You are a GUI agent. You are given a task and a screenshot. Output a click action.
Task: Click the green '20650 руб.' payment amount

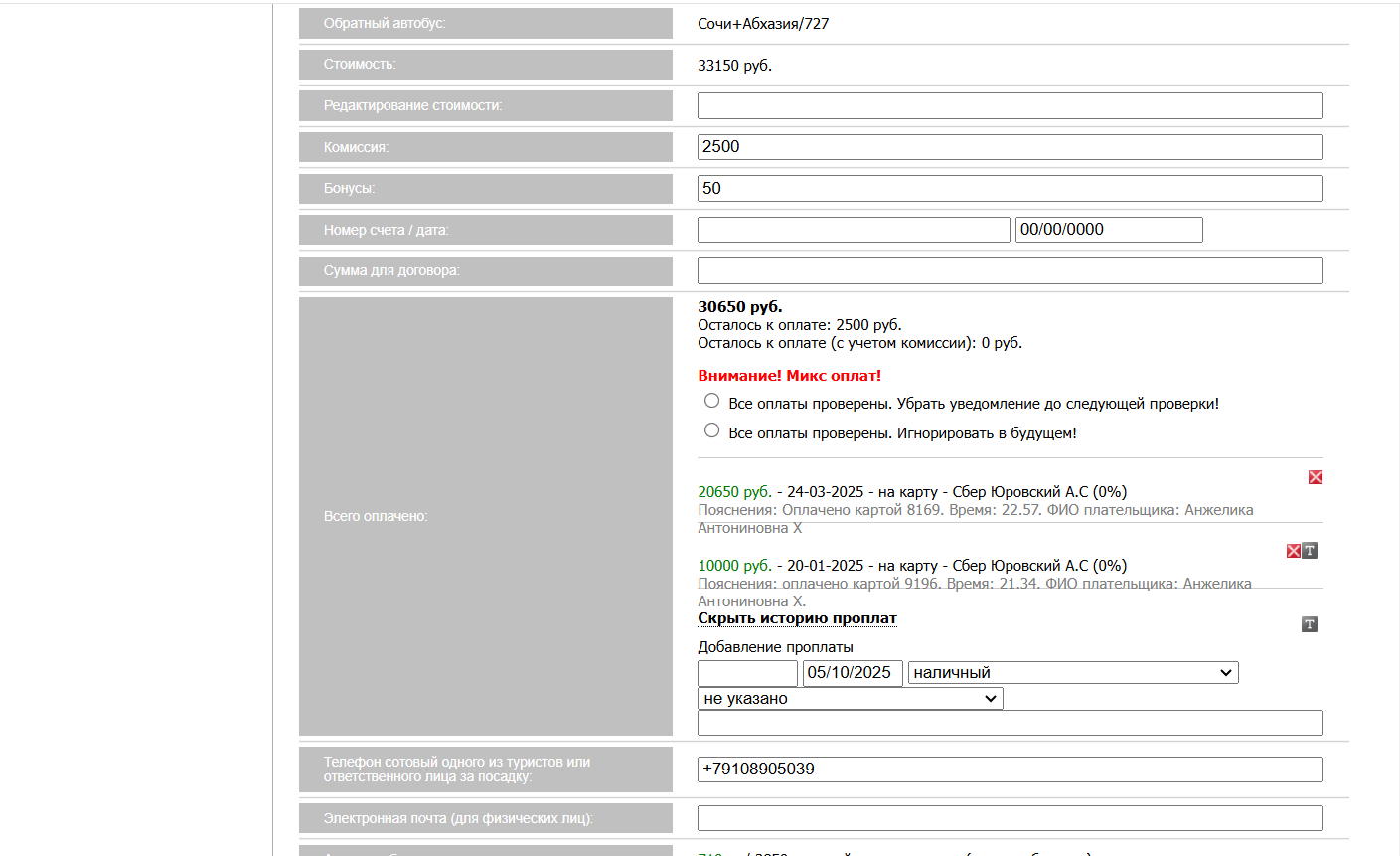pyautogui.click(x=734, y=492)
